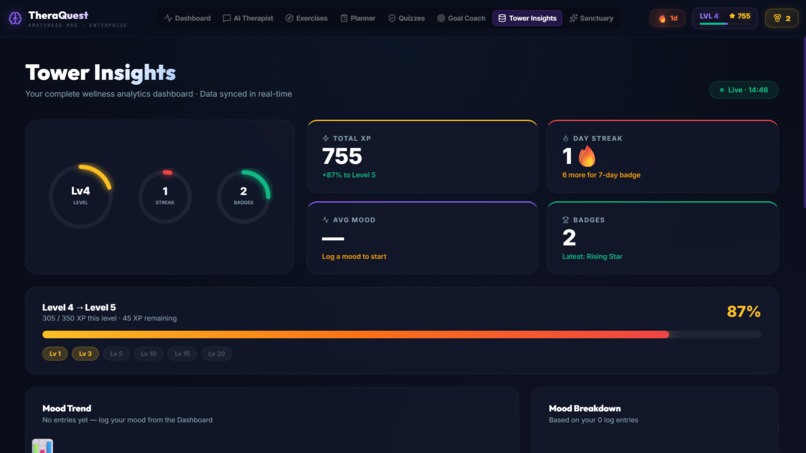Click the Planner clipboard icon
This screenshot has width=806, height=453.
[x=344, y=18]
